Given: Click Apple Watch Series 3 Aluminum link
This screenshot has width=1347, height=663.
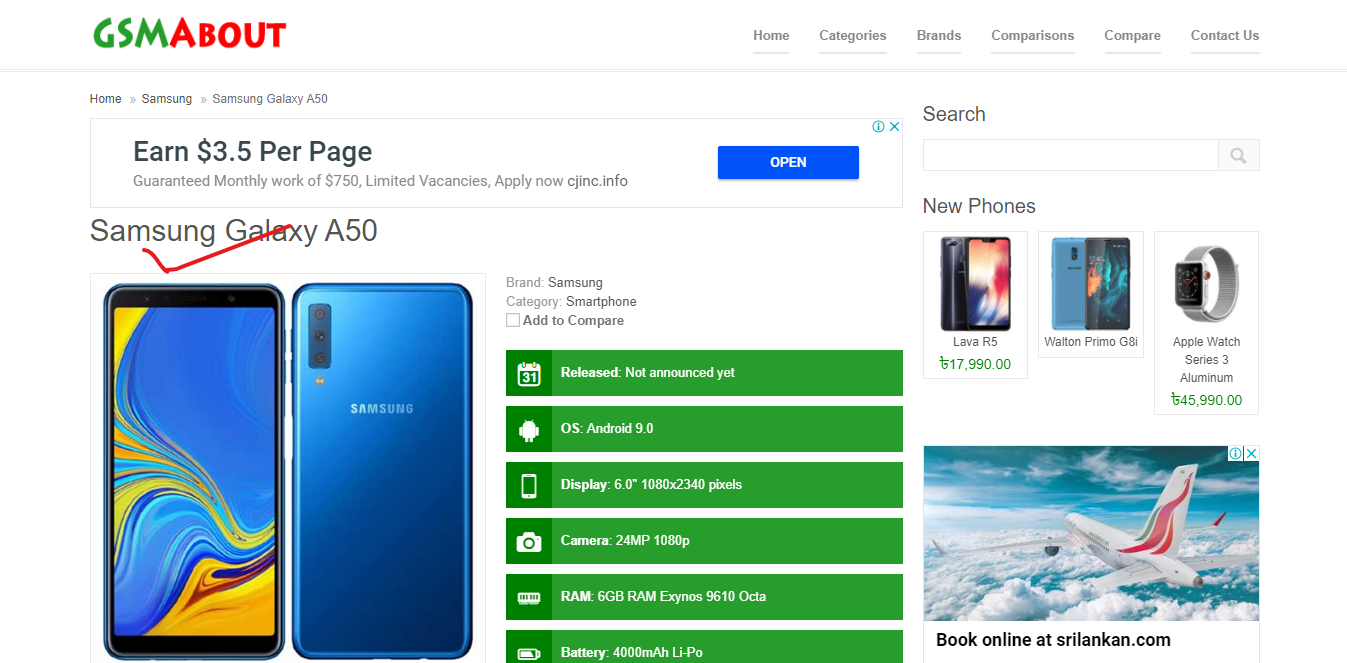Looking at the screenshot, I should coord(1207,360).
